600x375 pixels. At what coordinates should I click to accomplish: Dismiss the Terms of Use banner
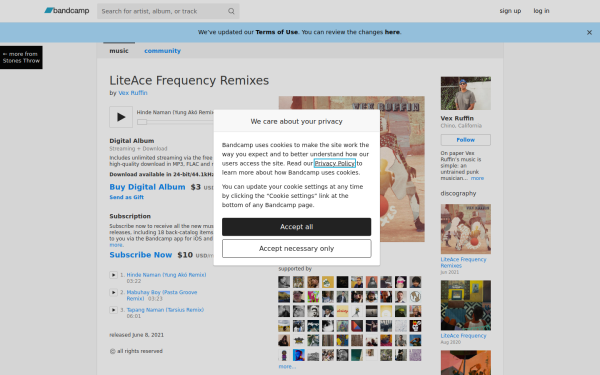[589, 33]
